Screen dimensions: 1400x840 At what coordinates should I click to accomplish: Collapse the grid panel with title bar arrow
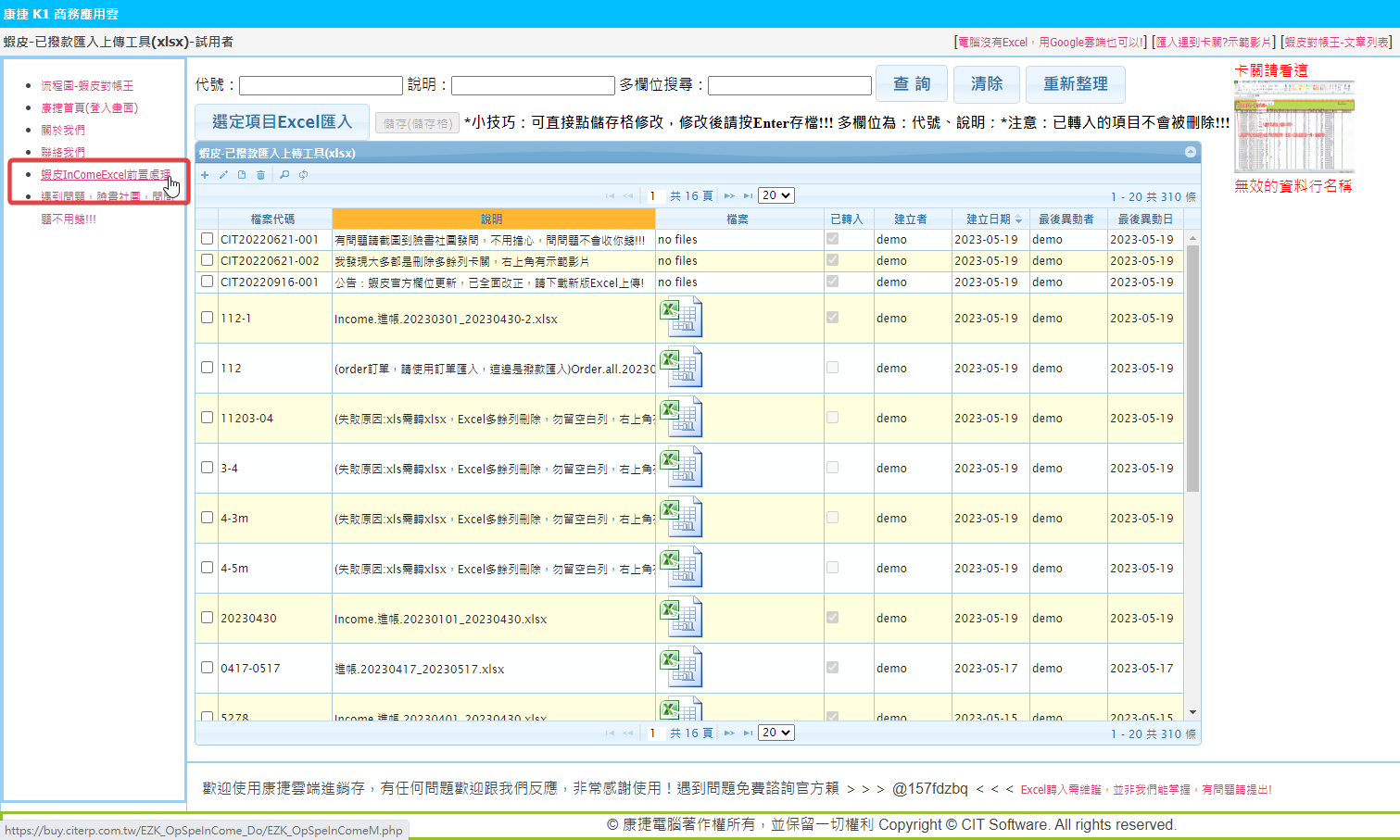[x=1191, y=152]
